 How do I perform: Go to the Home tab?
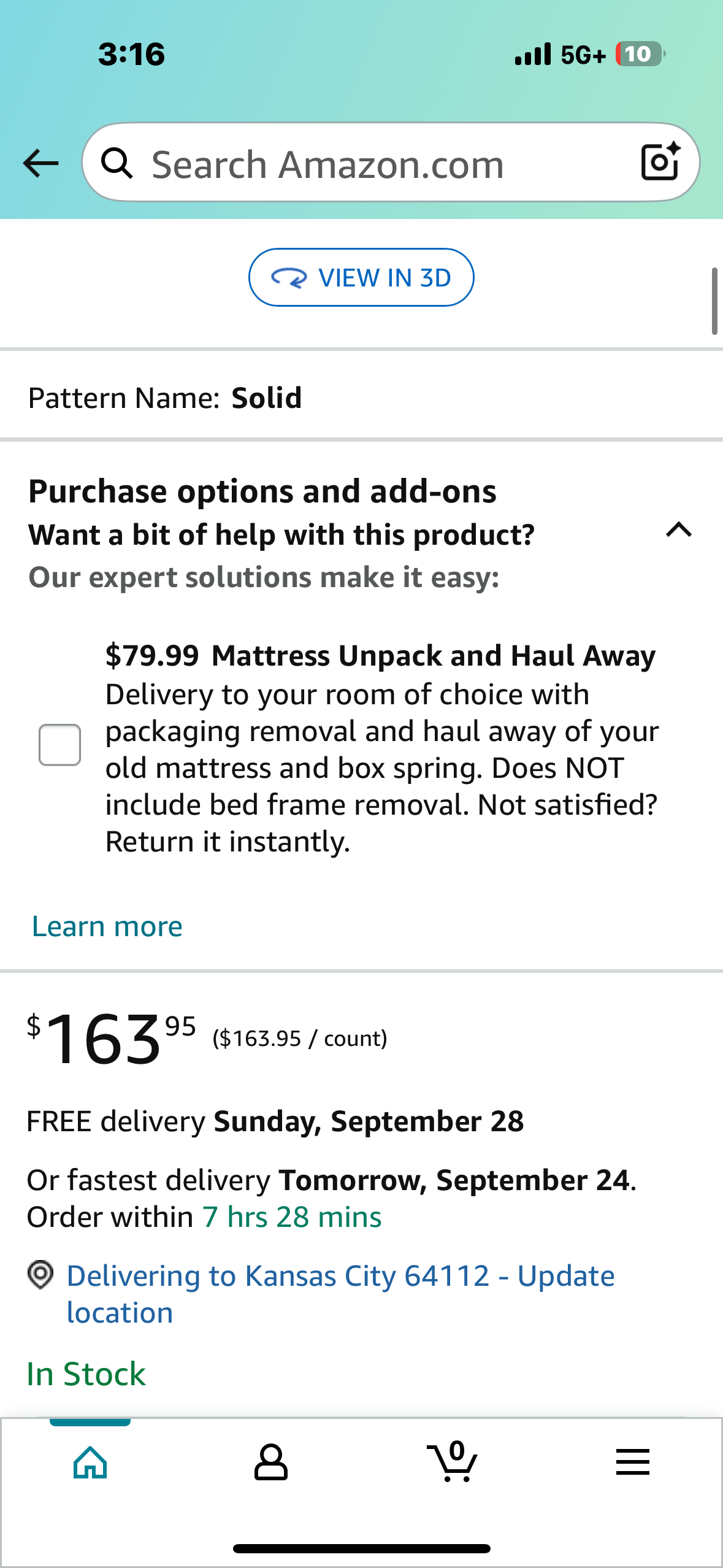click(x=90, y=1462)
